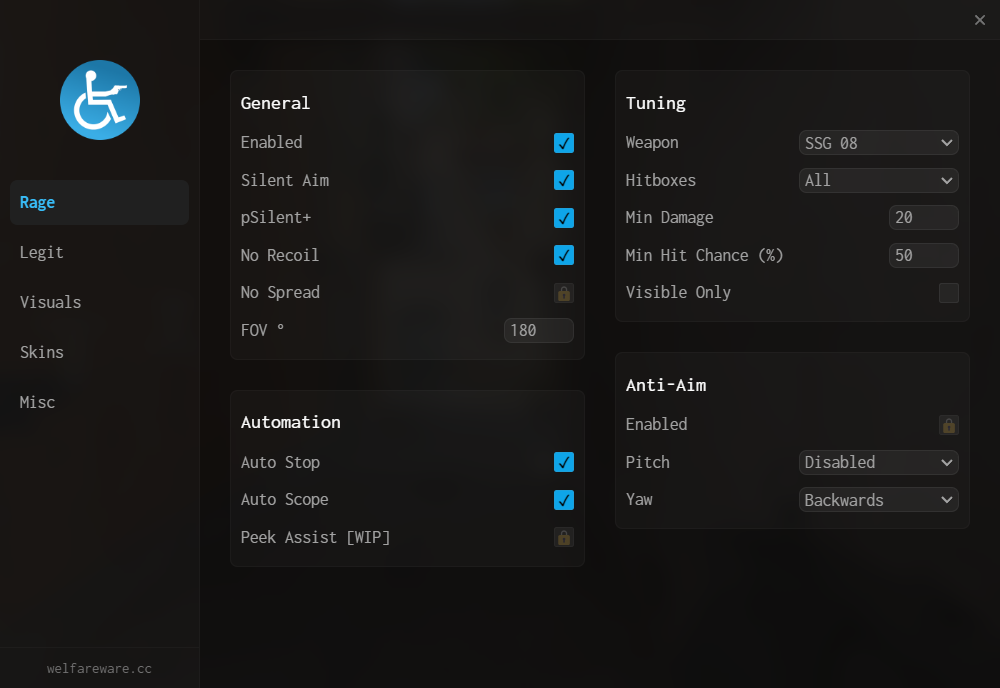Turn off the No Recoil checkbox
The width and height of the screenshot is (1000, 688).
click(564, 256)
